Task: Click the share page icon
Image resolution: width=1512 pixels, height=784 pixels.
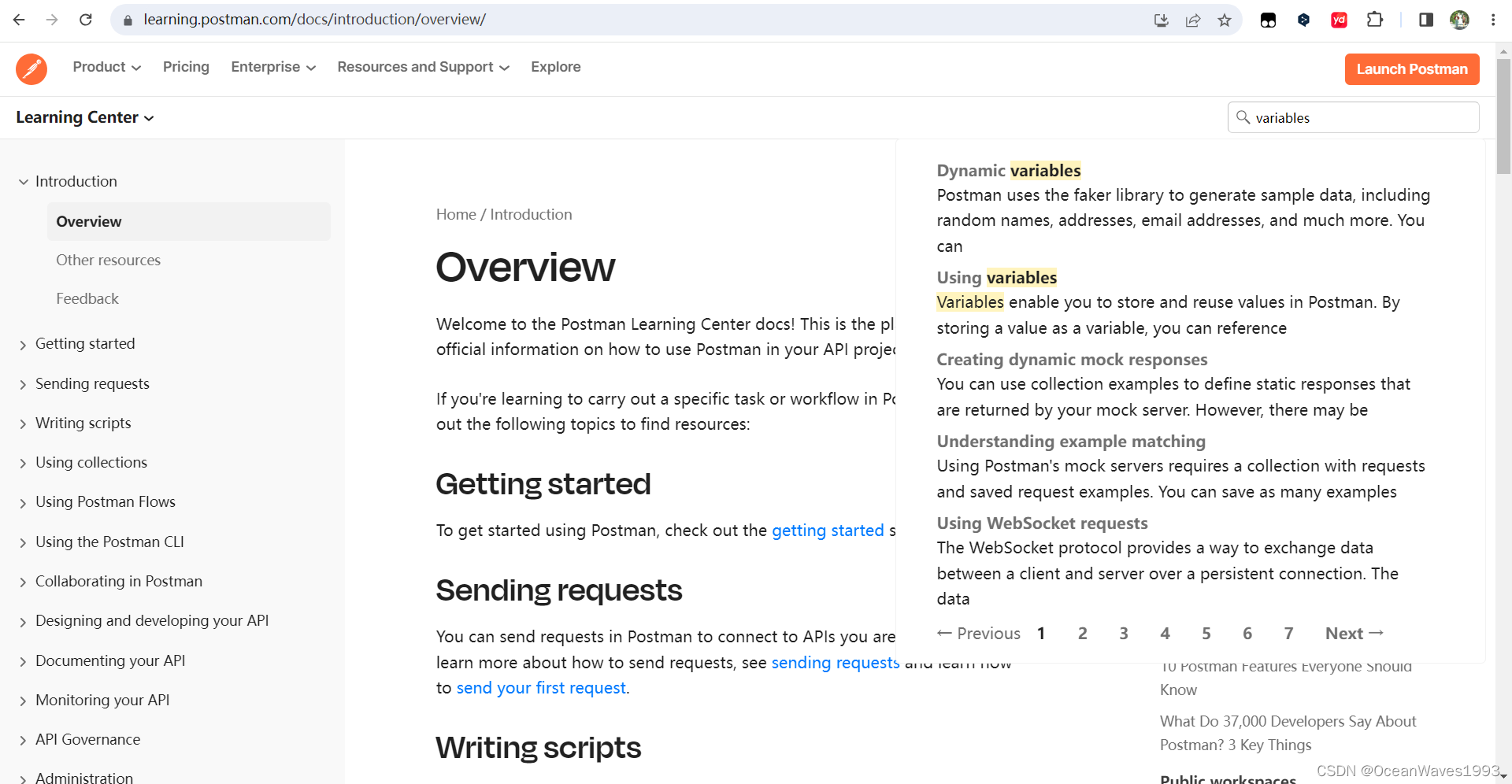Action: [1193, 20]
